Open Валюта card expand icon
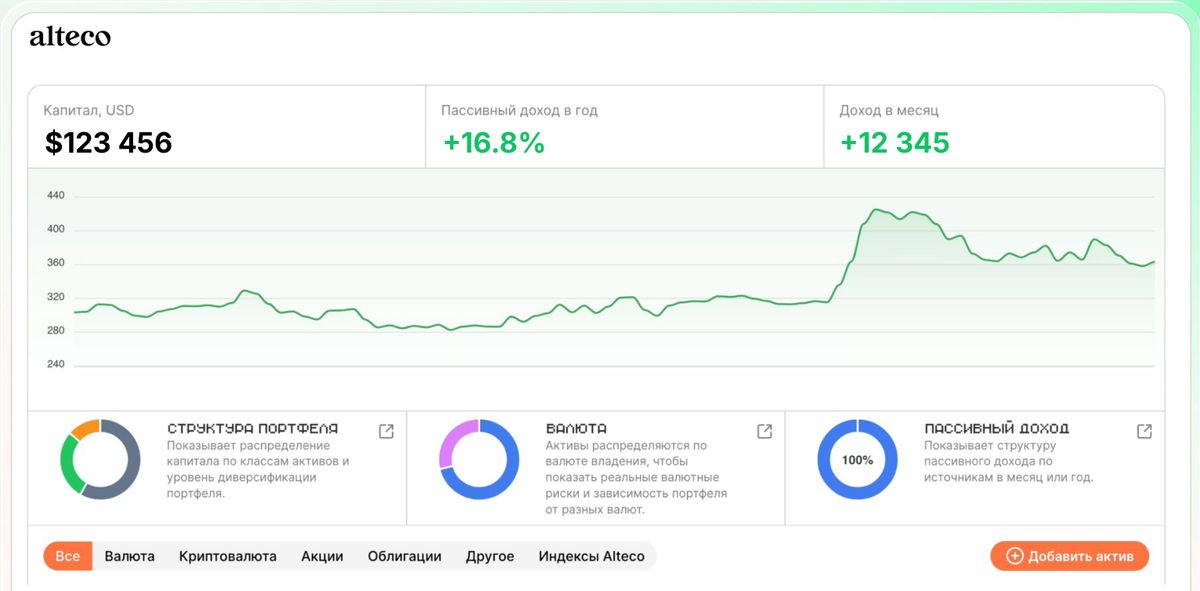The height and width of the screenshot is (591, 1200). coord(764,431)
